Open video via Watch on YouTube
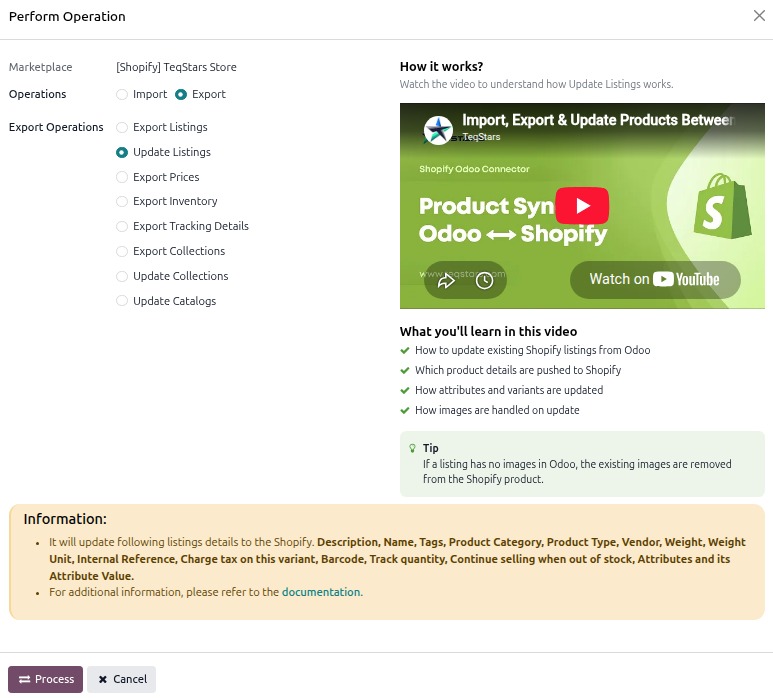Screen dimensions: 773x698 click(655, 279)
